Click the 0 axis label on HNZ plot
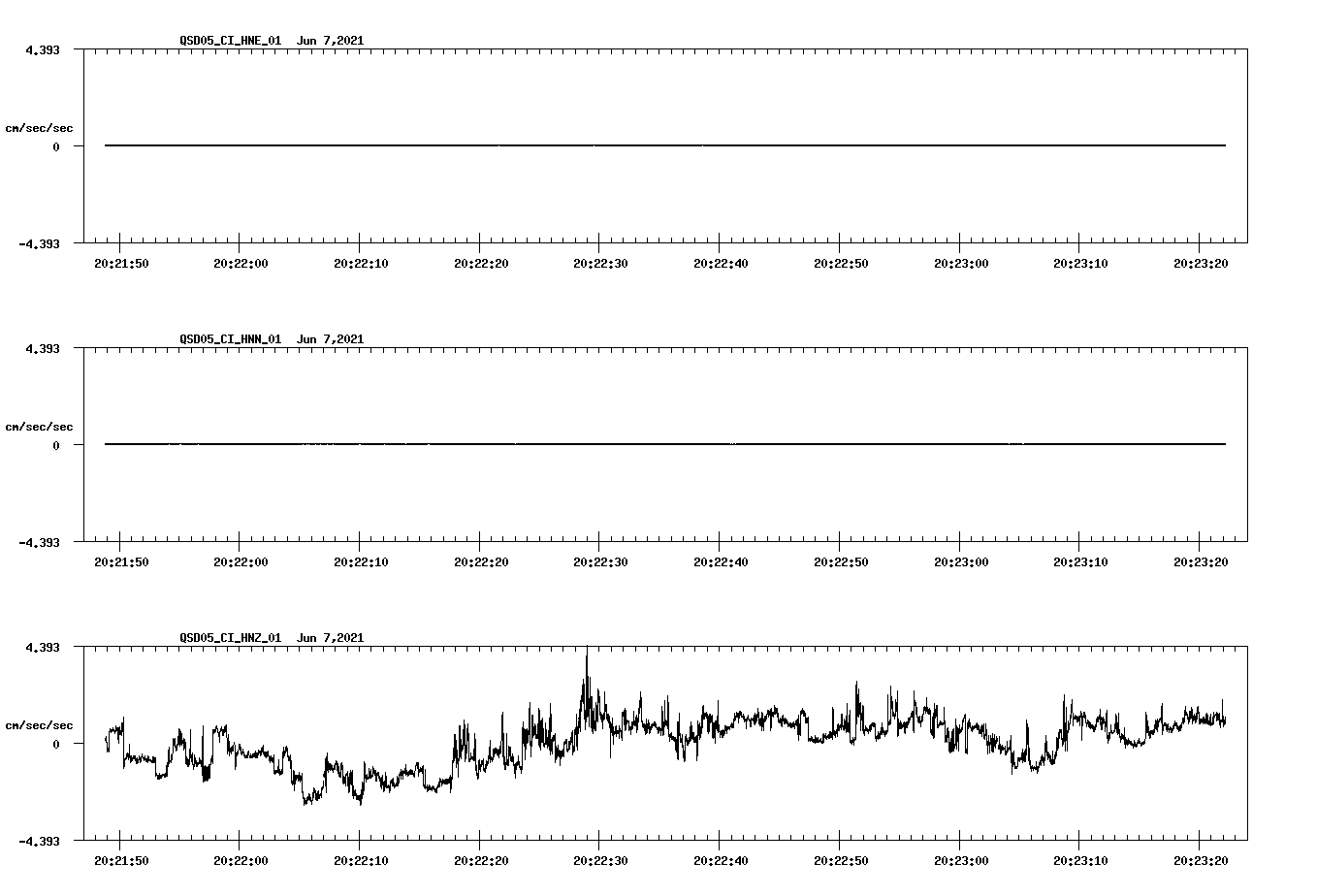 [56, 744]
